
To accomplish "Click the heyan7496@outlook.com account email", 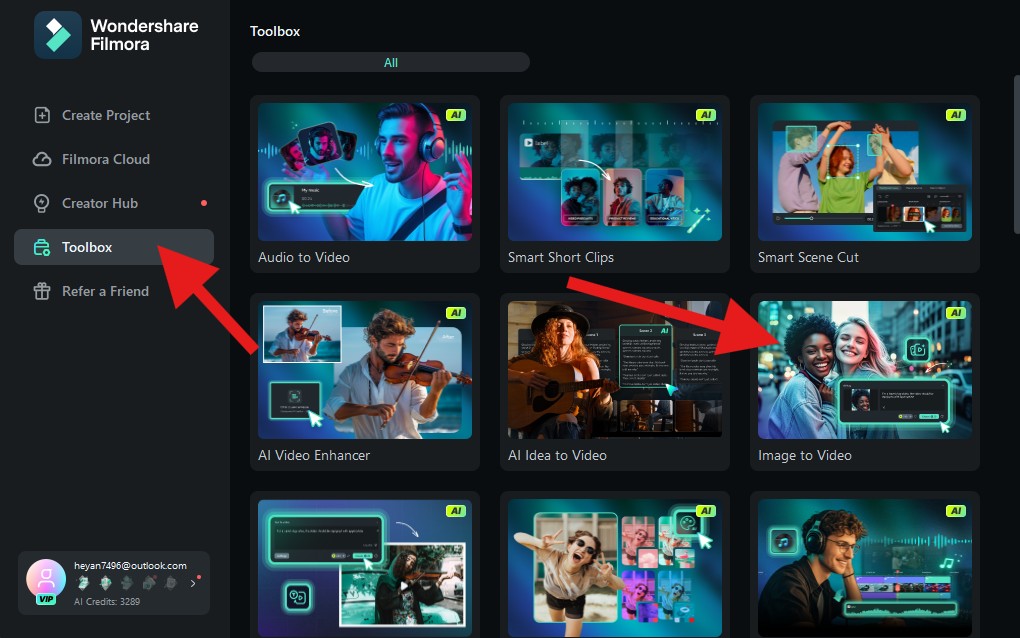I will tap(130, 566).
